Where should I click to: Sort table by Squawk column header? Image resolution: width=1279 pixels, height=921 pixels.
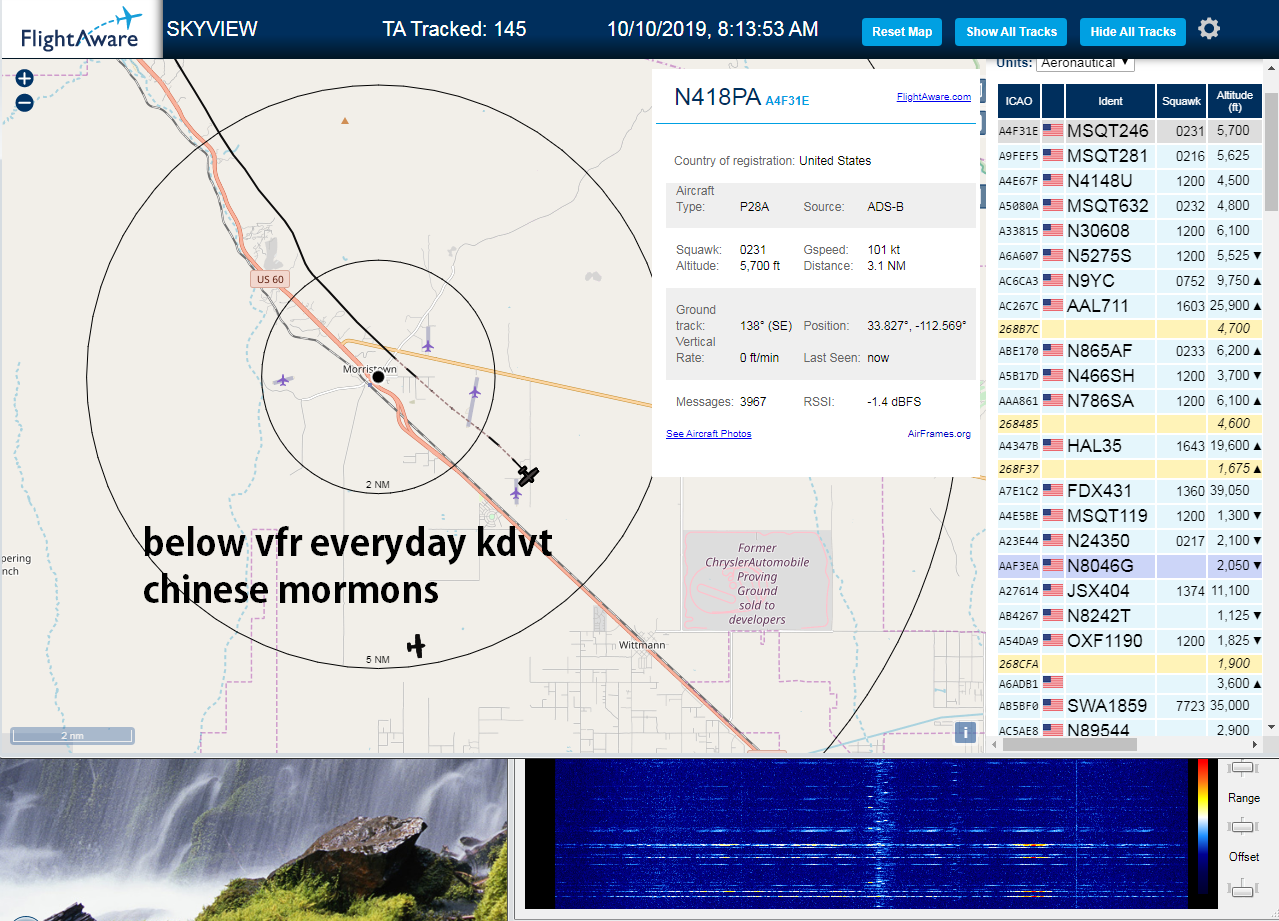[x=1182, y=101]
